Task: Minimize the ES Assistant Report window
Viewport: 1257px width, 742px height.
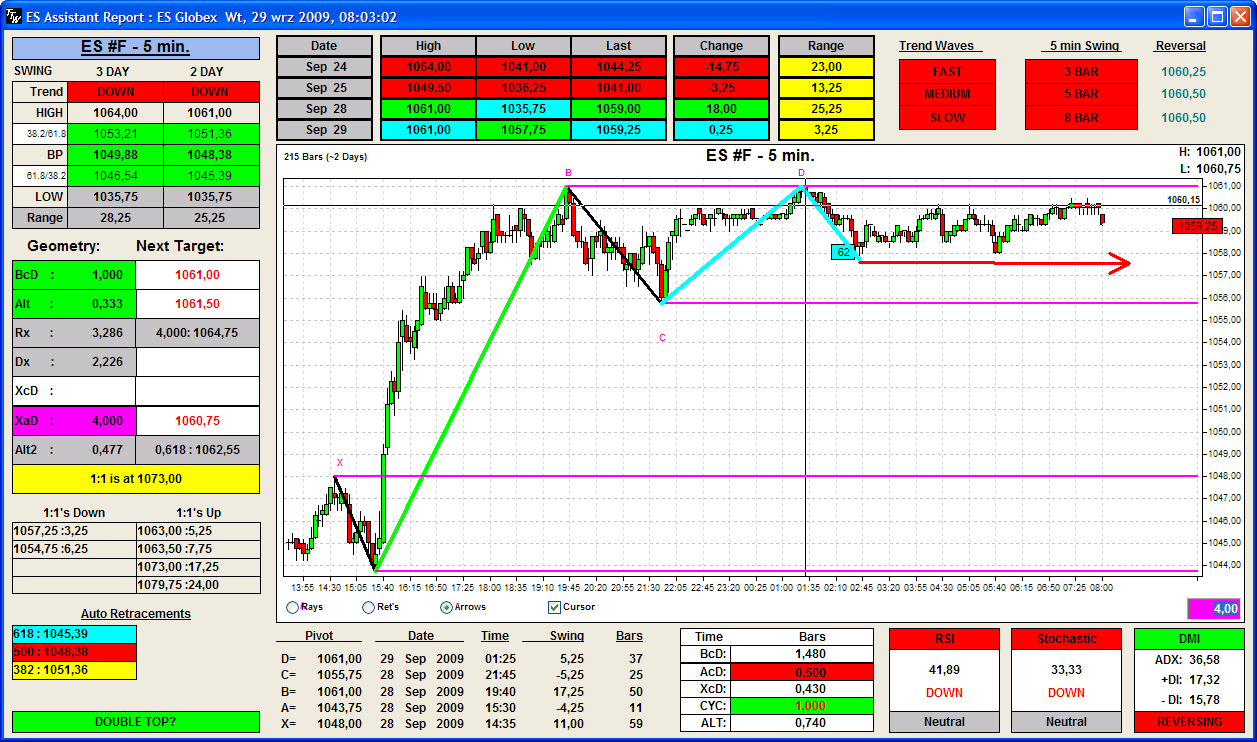Action: 1195,16
